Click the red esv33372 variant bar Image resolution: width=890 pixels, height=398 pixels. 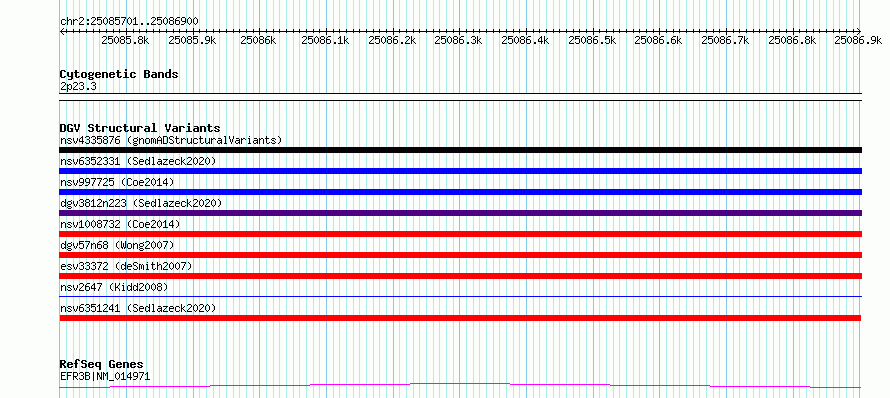461,276
